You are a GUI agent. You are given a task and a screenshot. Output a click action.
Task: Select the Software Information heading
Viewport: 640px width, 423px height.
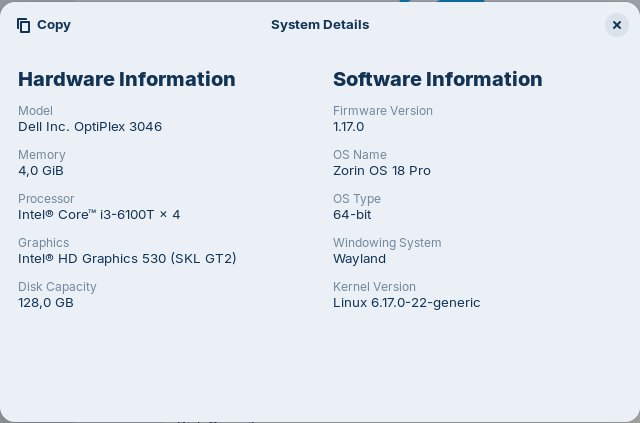click(437, 79)
